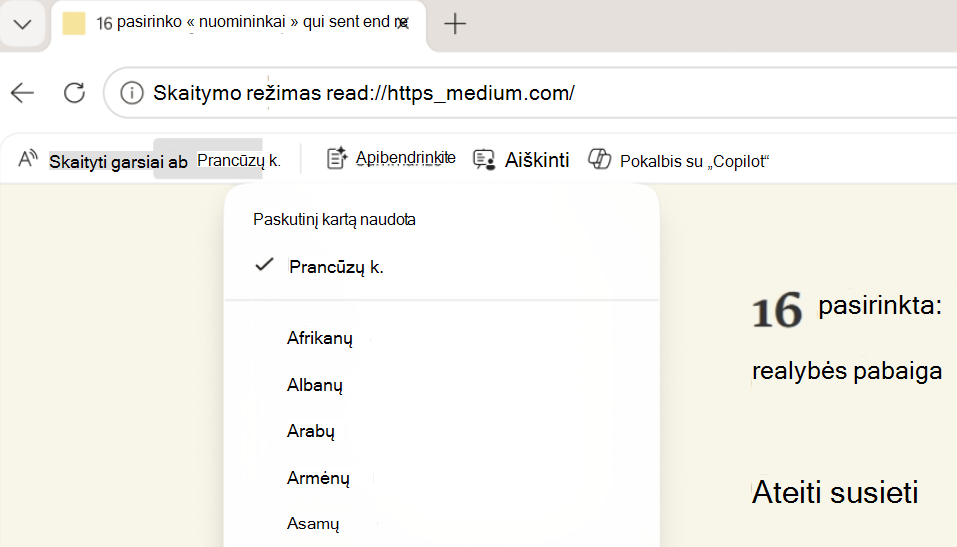
Task: Click the 'Aiškinti' button
Action: 536,160
